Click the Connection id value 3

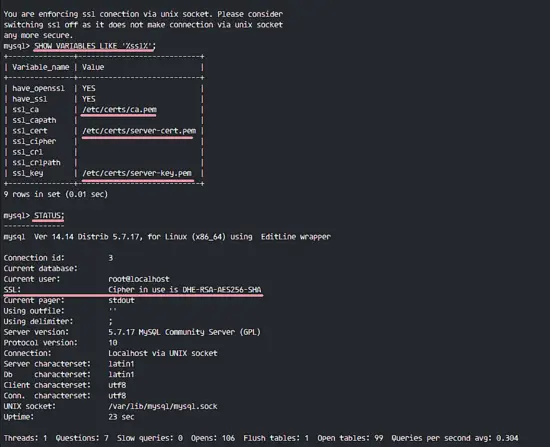110,258
